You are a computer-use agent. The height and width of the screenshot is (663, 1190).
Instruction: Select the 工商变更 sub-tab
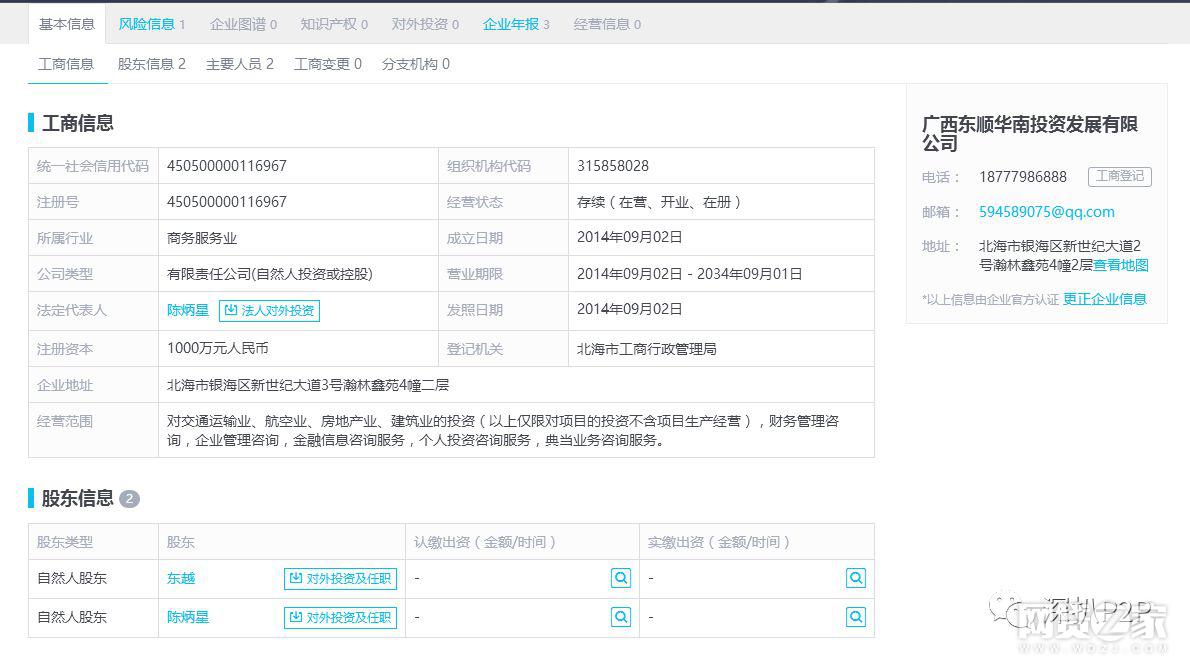pos(327,64)
